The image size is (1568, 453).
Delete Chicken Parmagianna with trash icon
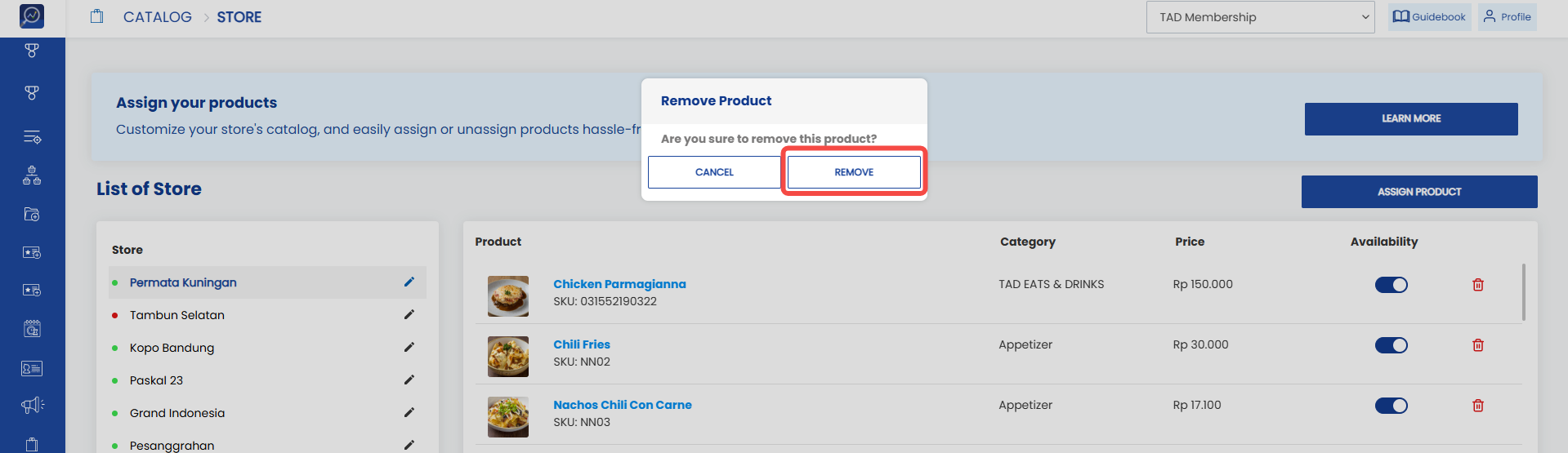pos(1478,285)
